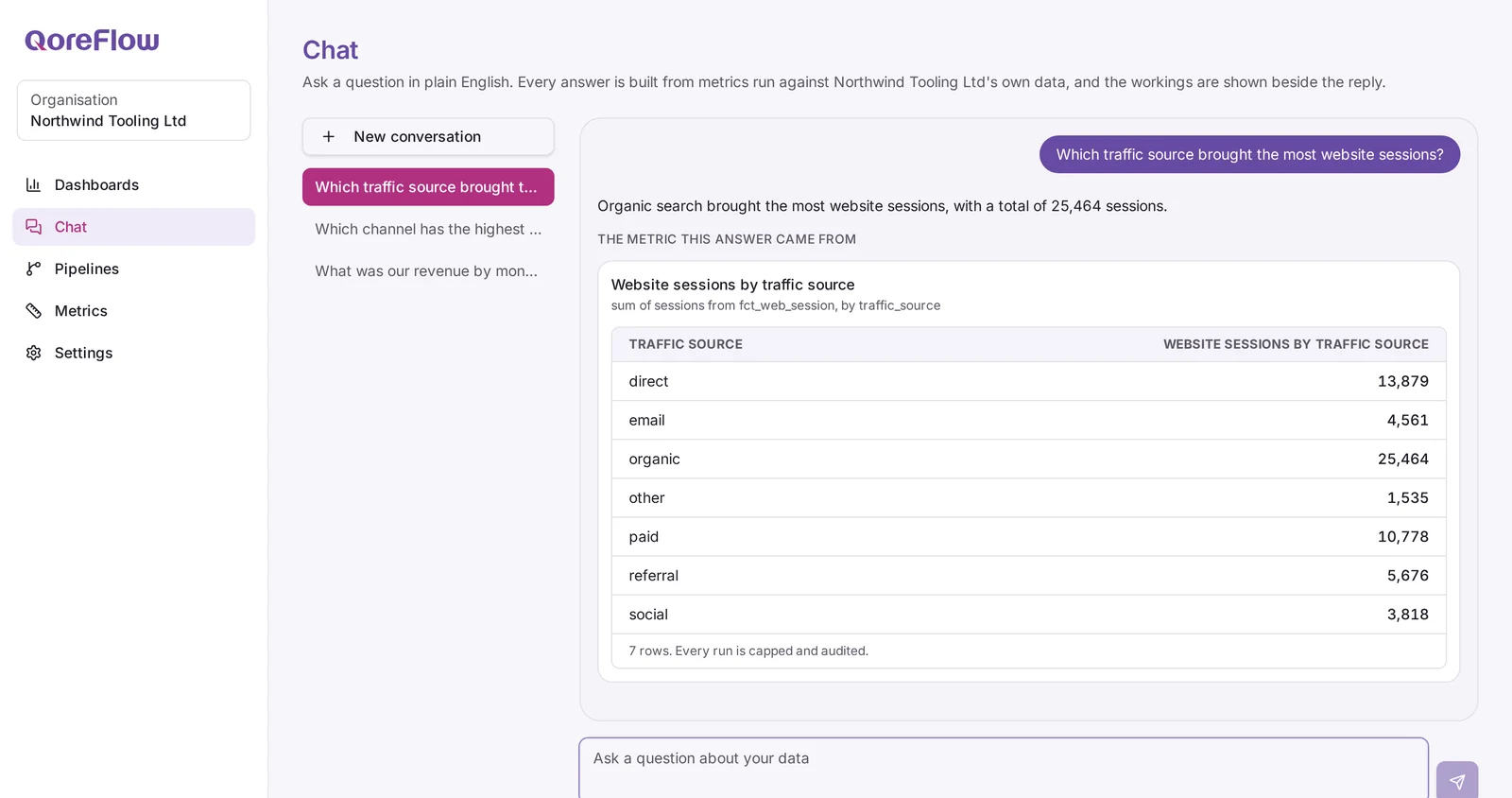This screenshot has height=798, width=1512.
Task: Go to Dashboards in the sidebar
Action: tap(96, 185)
